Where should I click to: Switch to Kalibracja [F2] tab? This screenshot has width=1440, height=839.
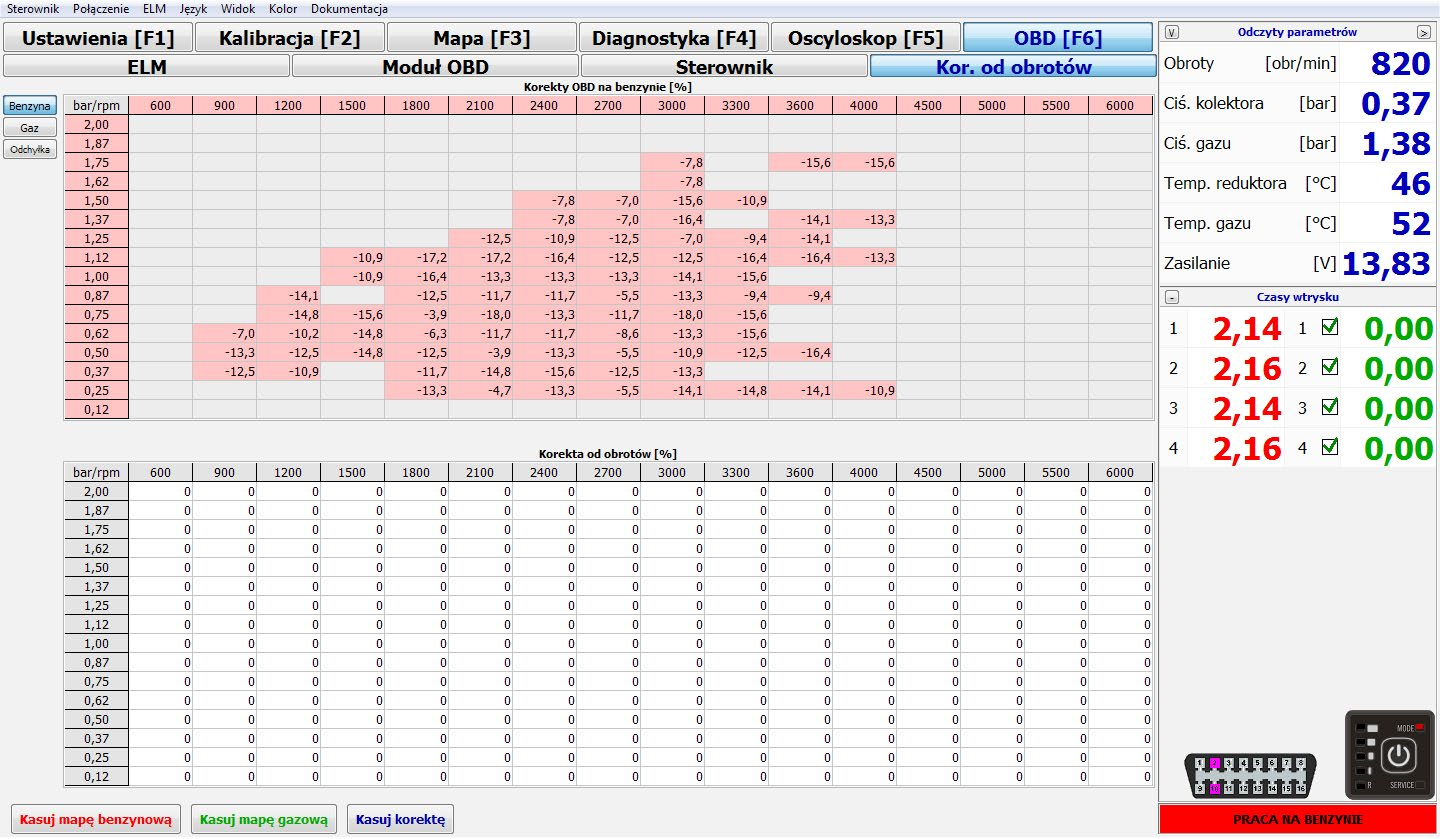[x=290, y=39]
